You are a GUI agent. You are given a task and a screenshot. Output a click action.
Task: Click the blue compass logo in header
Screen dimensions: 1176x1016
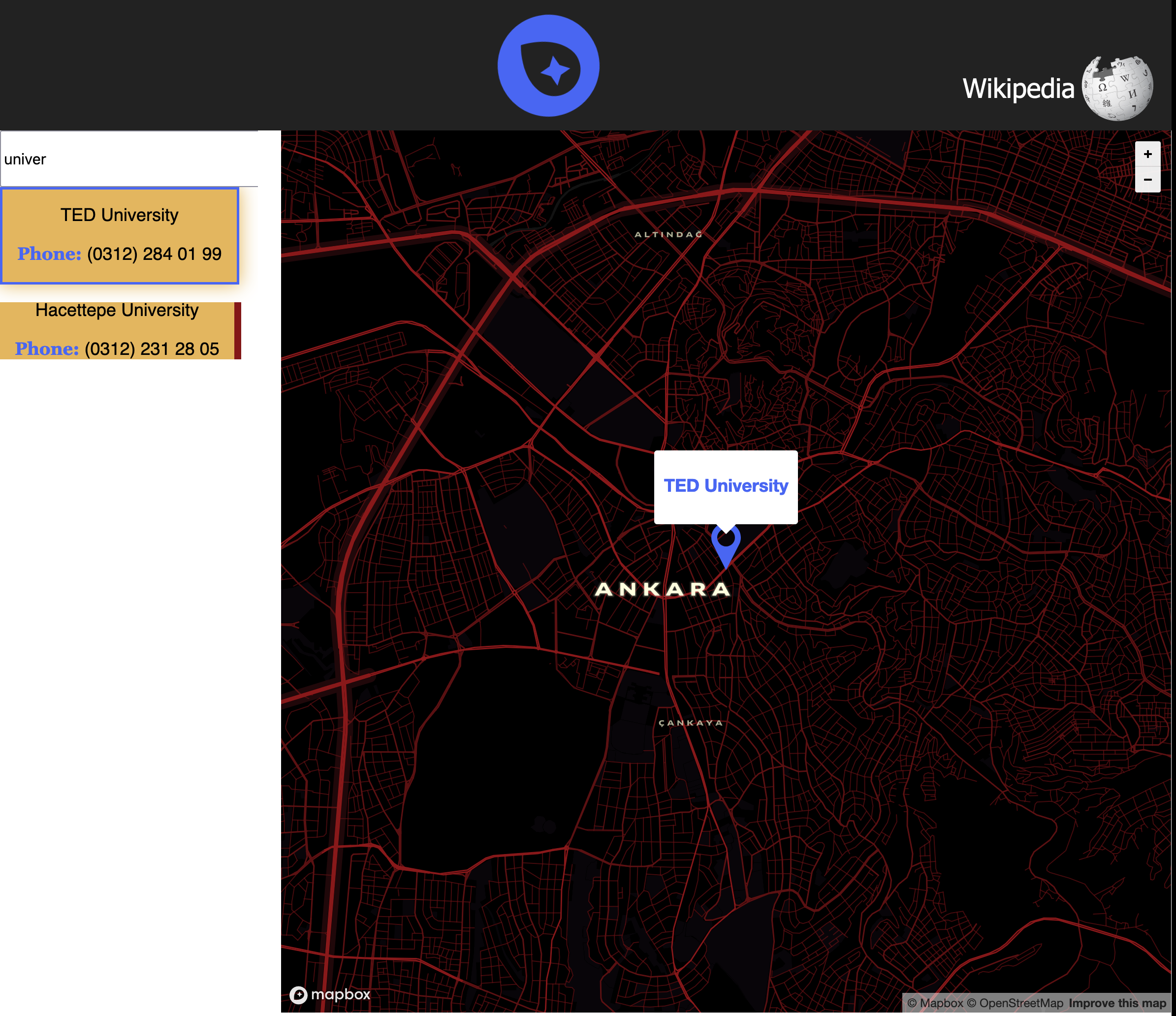click(x=548, y=66)
